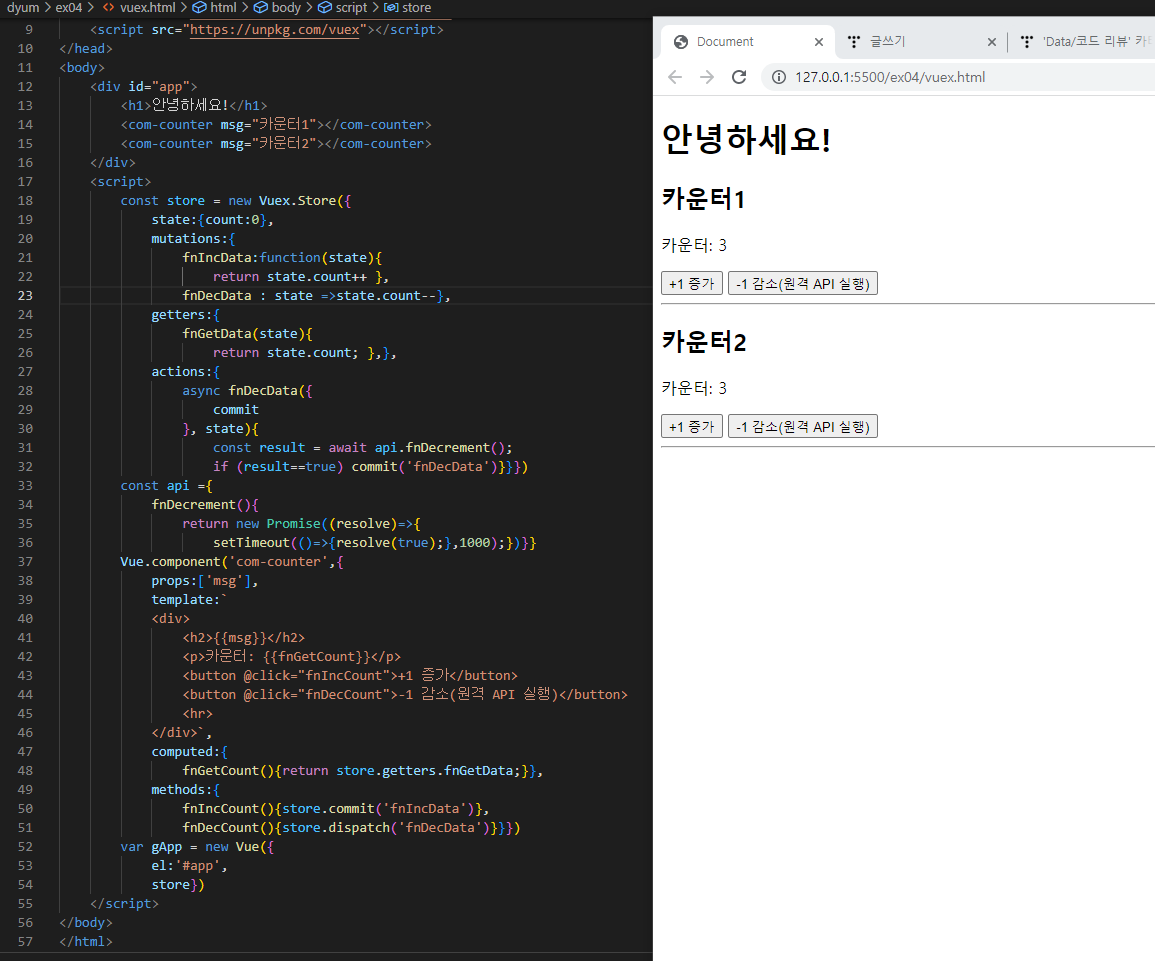1155x961 pixels.
Task: Click the vuex.html breadcrumb
Action: (x=147, y=7)
